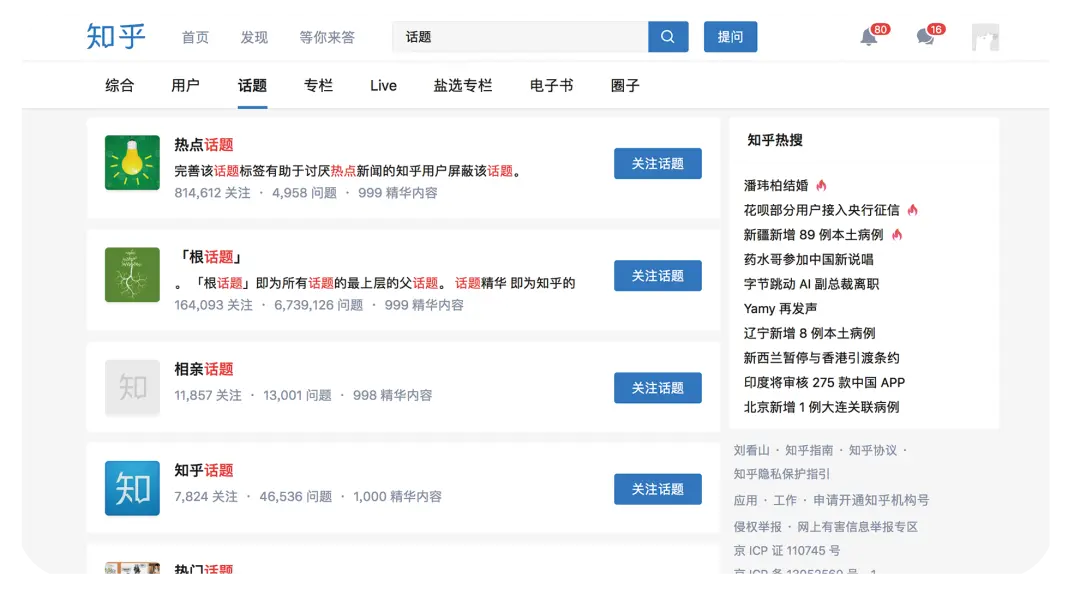Open notifications bell icon
1080x589 pixels.
(869, 38)
